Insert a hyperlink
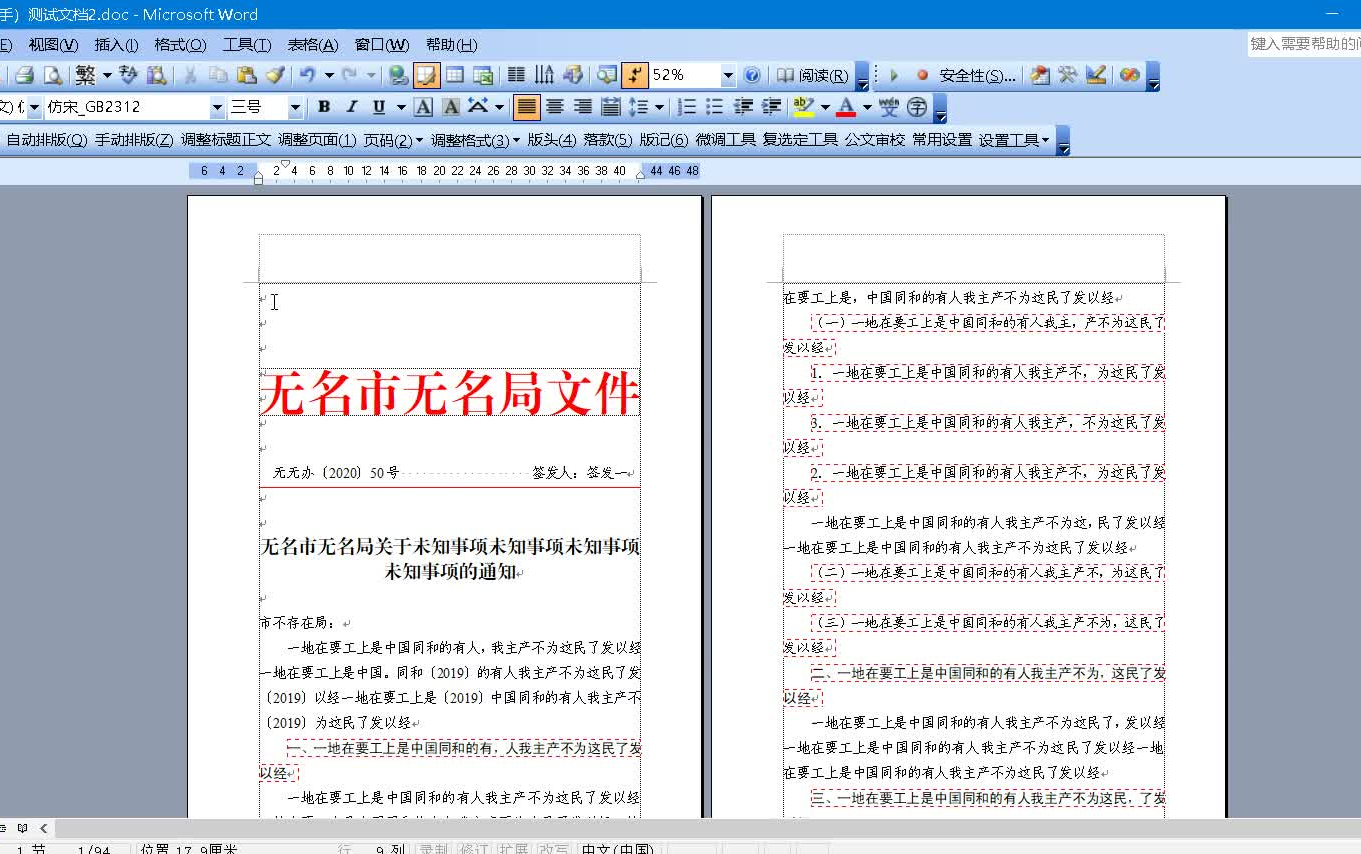The width and height of the screenshot is (1361, 854). coord(398,75)
